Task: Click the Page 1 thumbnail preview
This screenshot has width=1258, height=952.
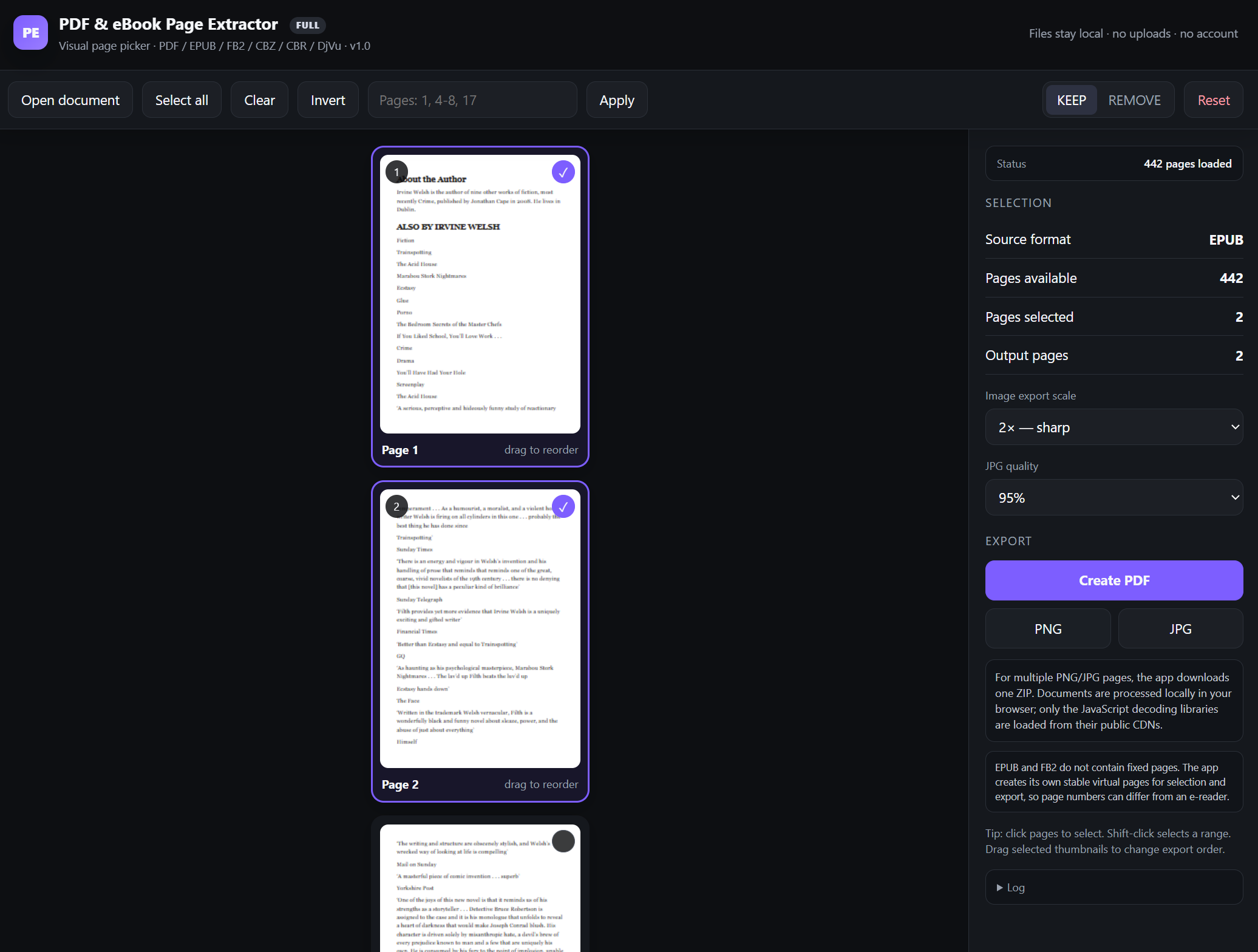Action: click(x=480, y=294)
